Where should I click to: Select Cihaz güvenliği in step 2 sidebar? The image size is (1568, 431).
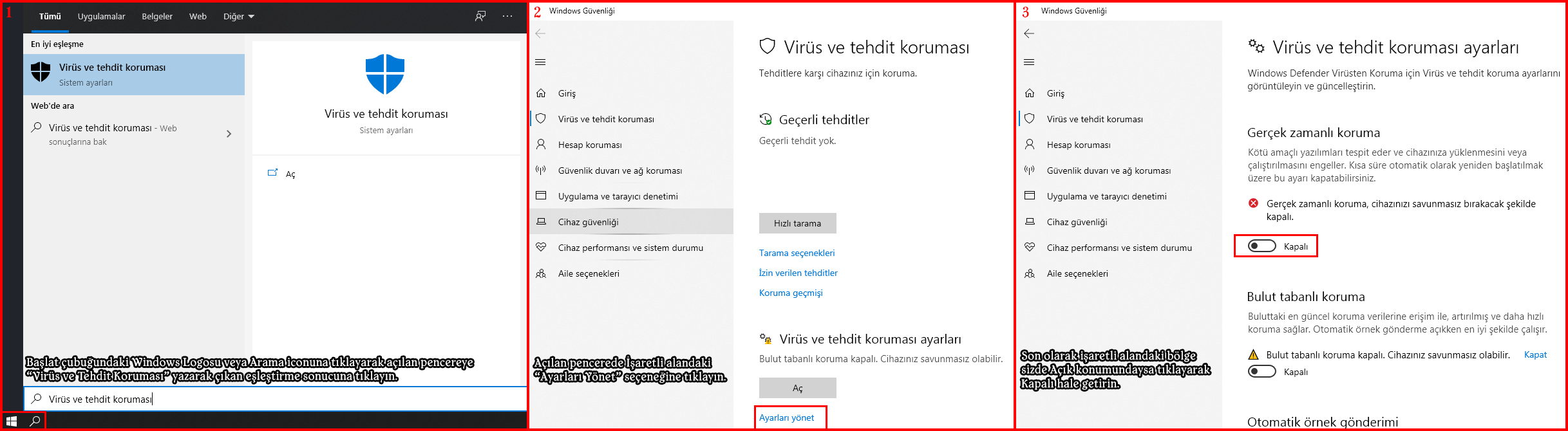(x=588, y=222)
